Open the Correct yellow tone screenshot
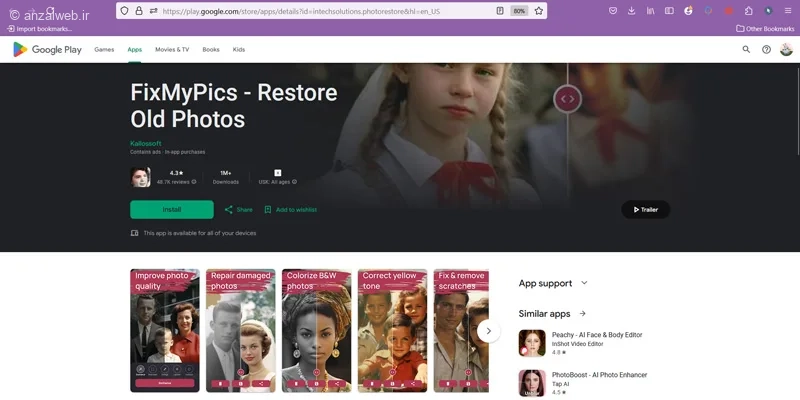Image resolution: width=800 pixels, height=400 pixels. [392, 331]
